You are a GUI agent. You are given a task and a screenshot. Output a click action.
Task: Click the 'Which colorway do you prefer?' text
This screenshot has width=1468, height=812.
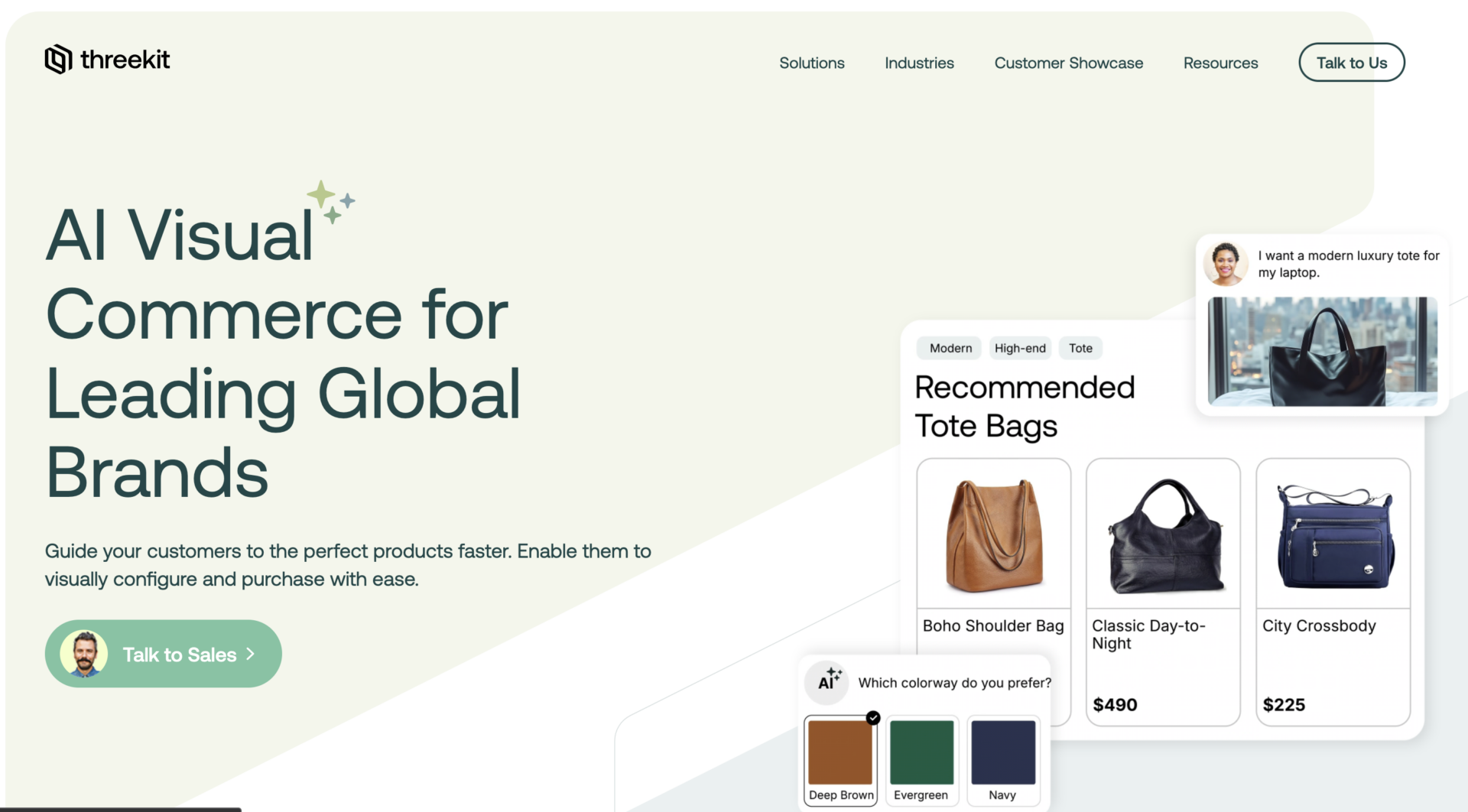[954, 683]
